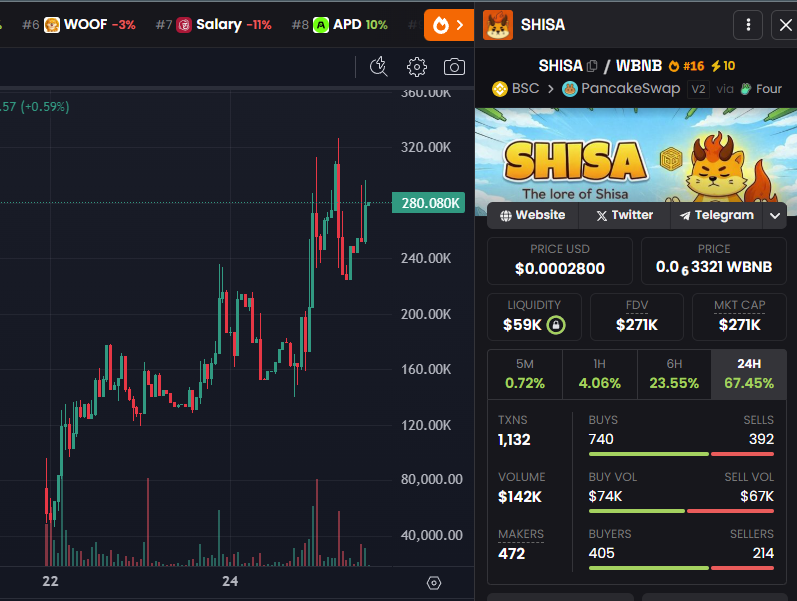Click the buyers/sellers ratio bar
Screen dimensions: 797x601
click(x=681, y=567)
